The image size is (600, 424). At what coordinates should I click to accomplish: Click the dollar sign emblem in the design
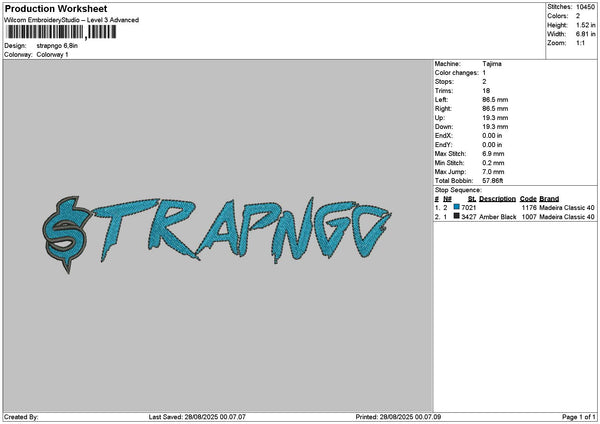(x=66, y=234)
